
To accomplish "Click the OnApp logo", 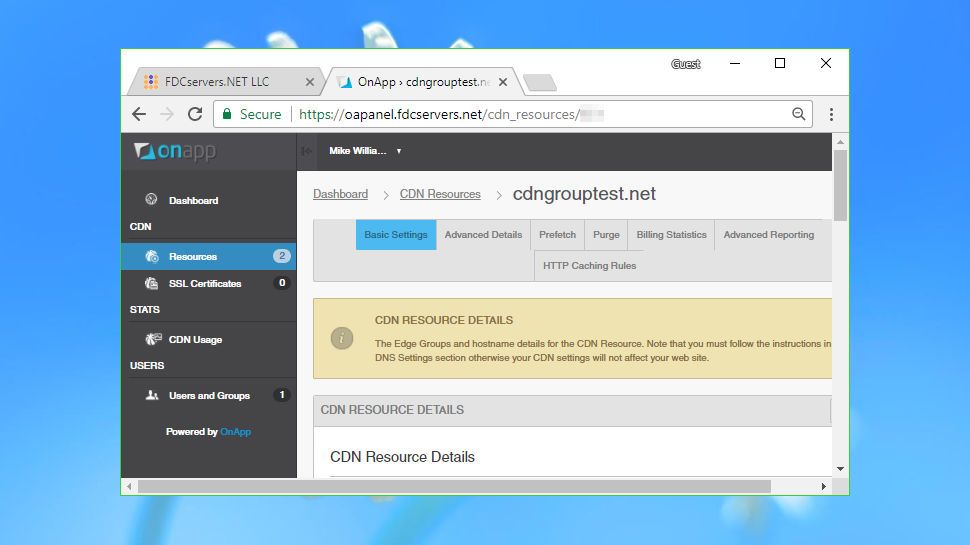I will click(175, 151).
